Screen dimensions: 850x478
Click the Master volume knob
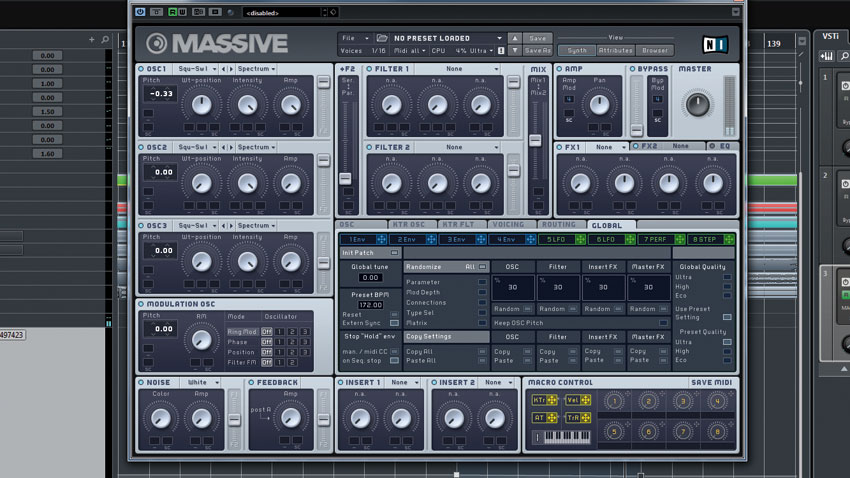tap(697, 105)
